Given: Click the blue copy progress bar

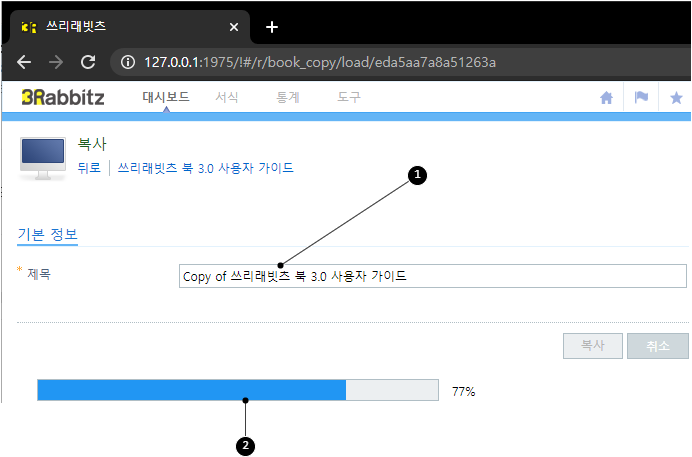Looking at the screenshot, I should pos(238,390).
